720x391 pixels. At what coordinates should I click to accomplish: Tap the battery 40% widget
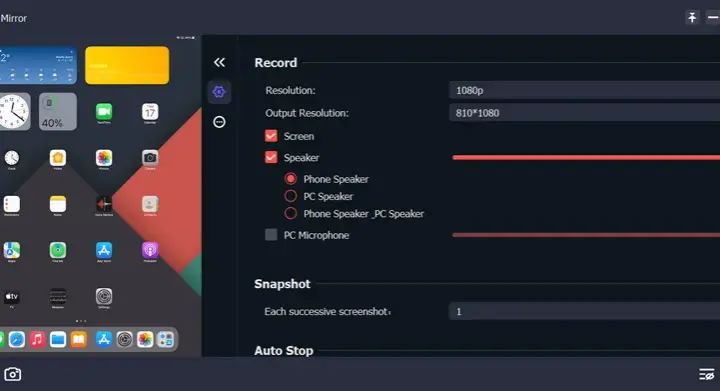(x=58, y=112)
